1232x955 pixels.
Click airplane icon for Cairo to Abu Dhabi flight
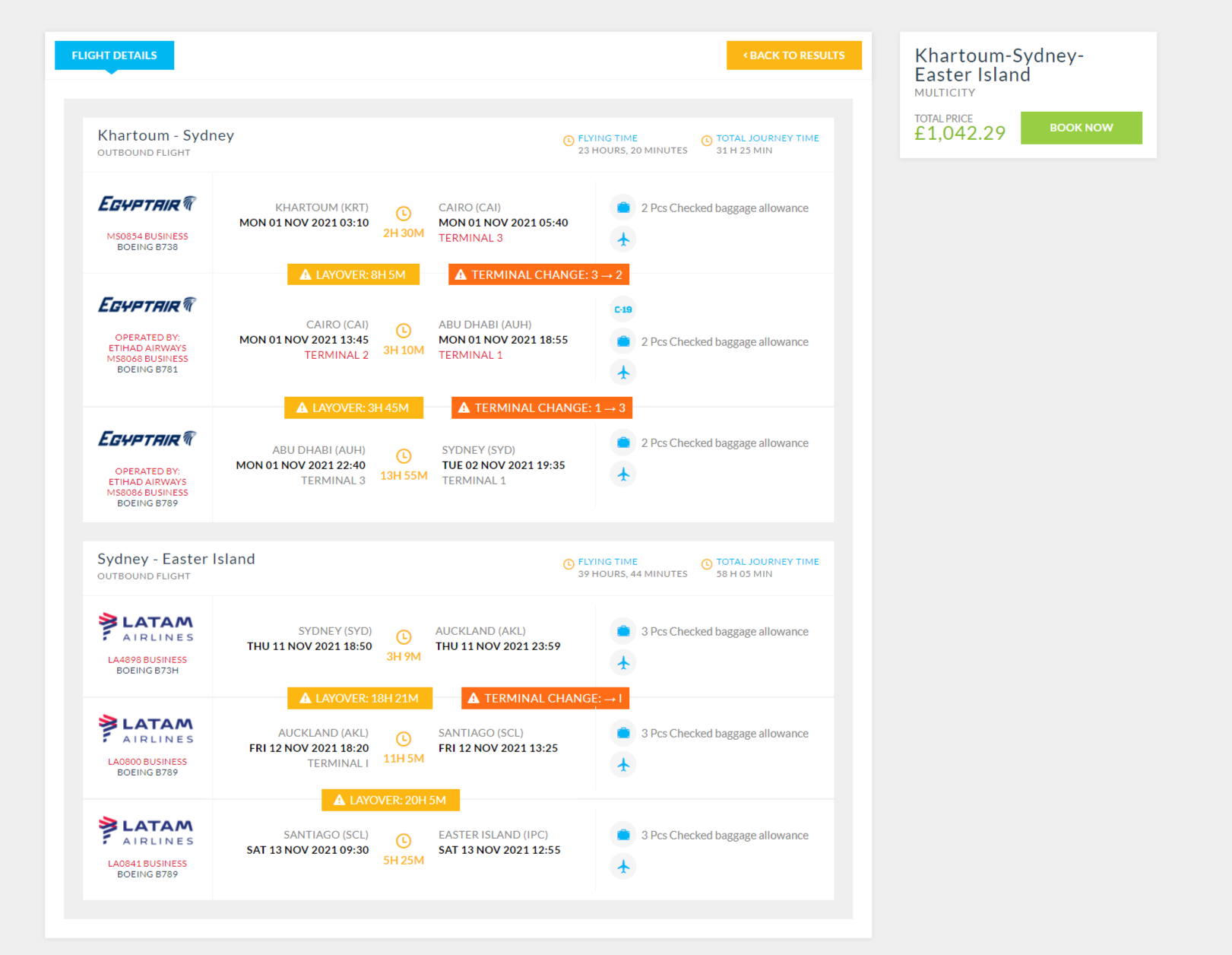[623, 372]
